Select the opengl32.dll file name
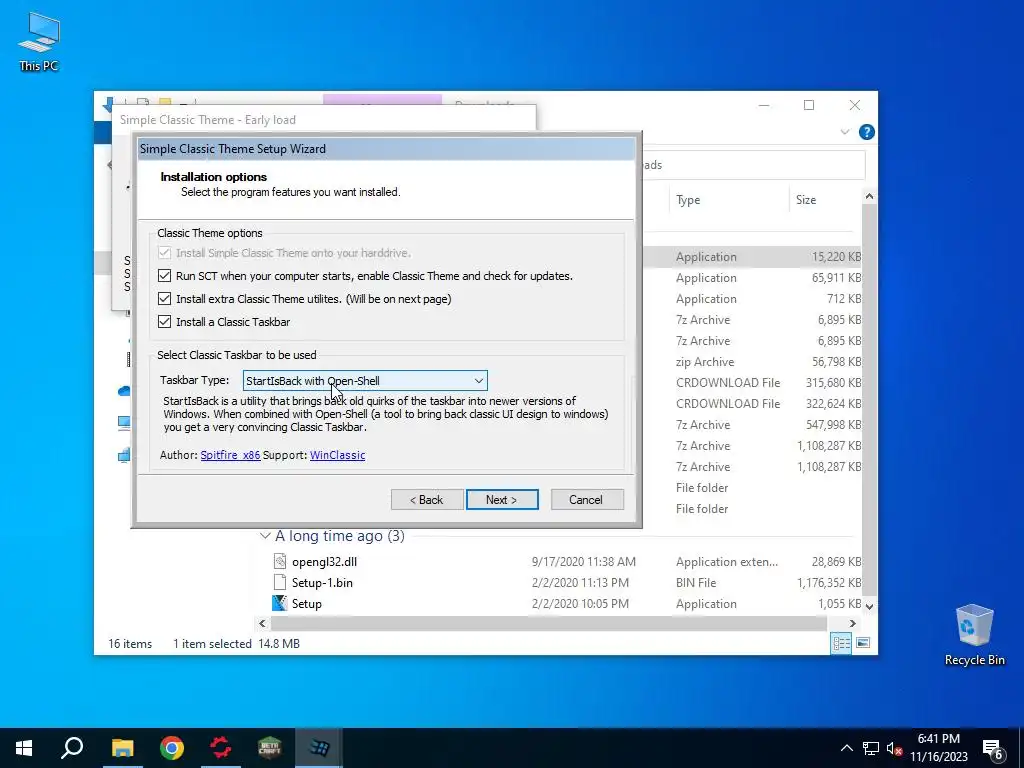The image size is (1024, 768). 324,562
